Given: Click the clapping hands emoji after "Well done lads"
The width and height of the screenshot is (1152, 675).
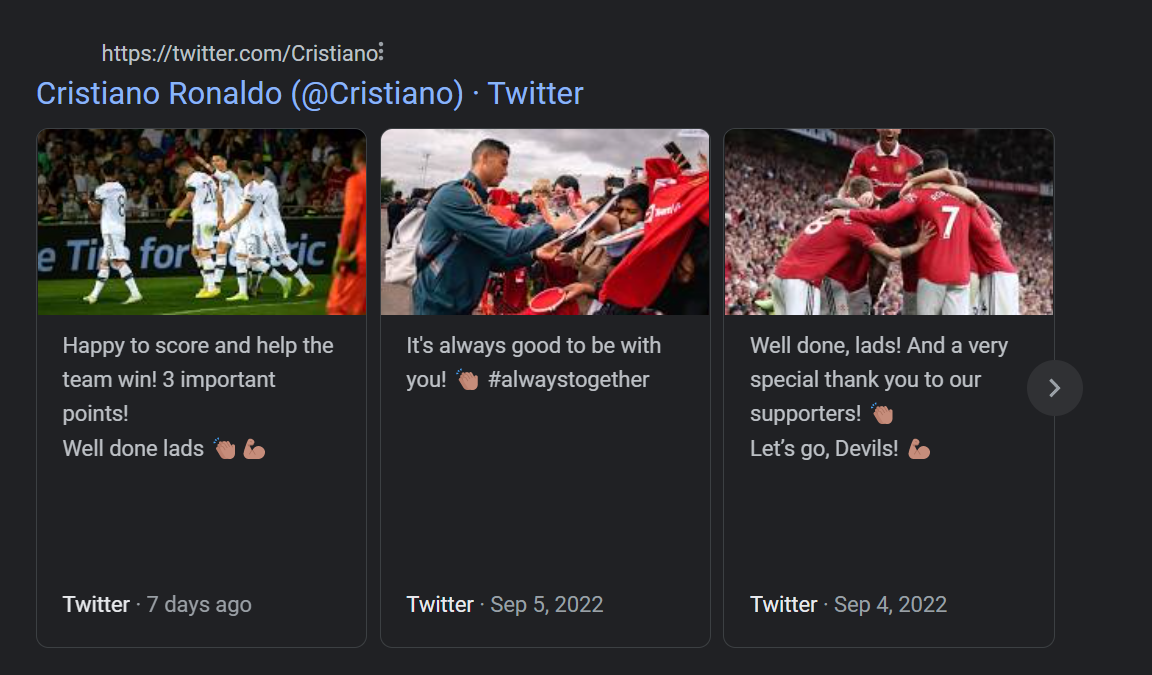Looking at the screenshot, I should coord(224,449).
